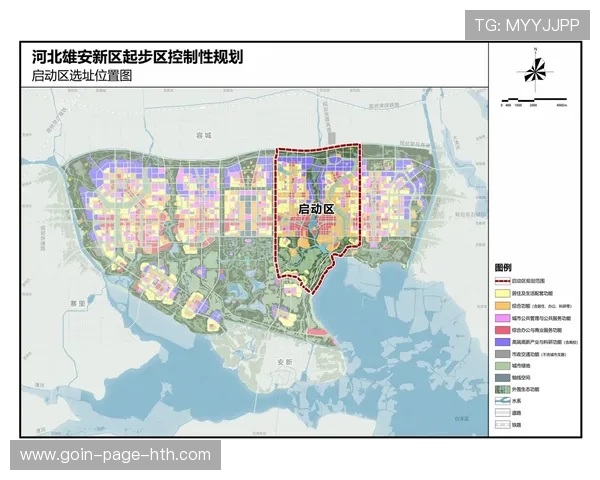Click the north arrow compass icon

click(x=534, y=71)
